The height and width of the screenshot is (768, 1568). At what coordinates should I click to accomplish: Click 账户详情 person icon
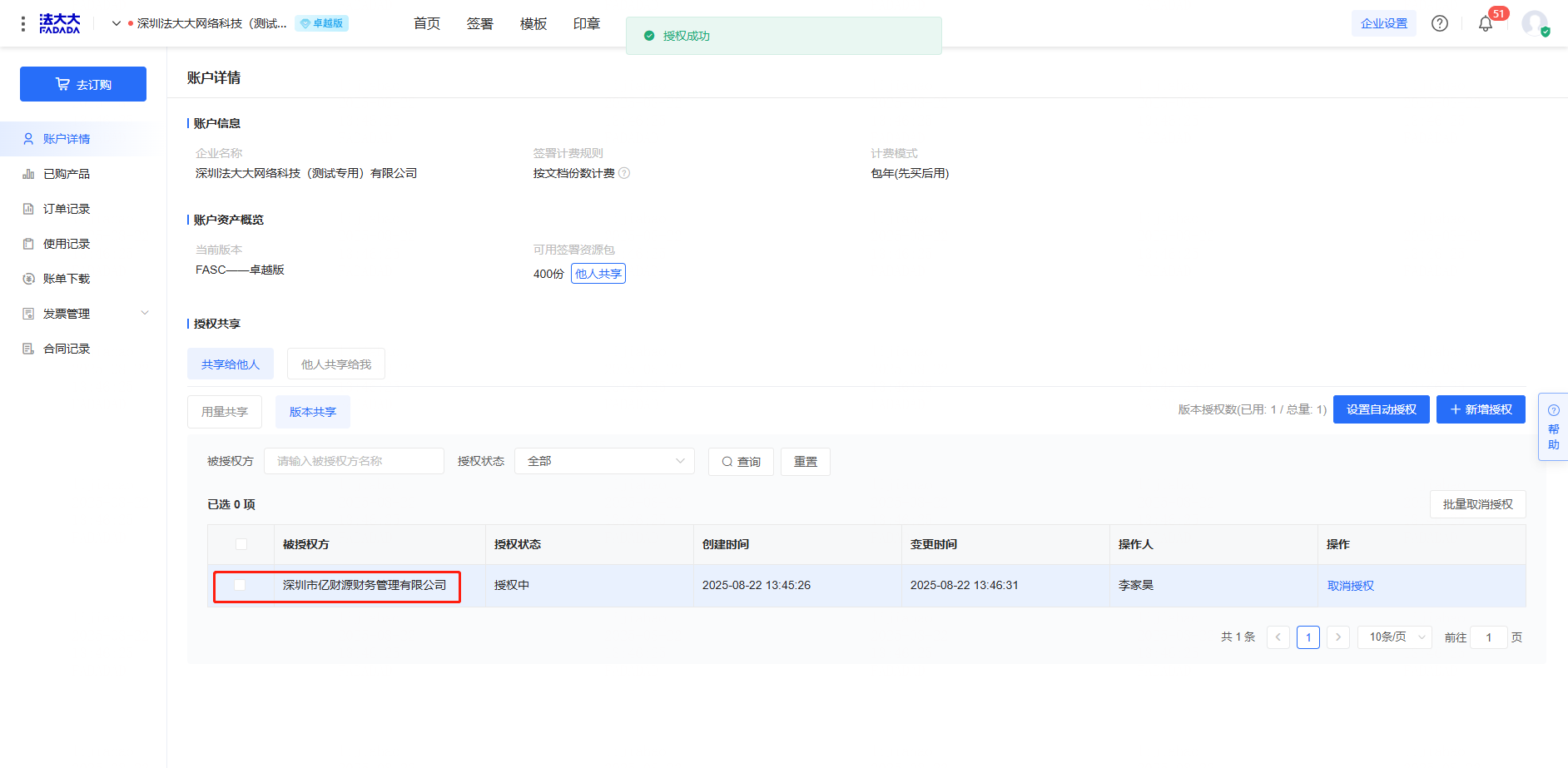(x=28, y=139)
